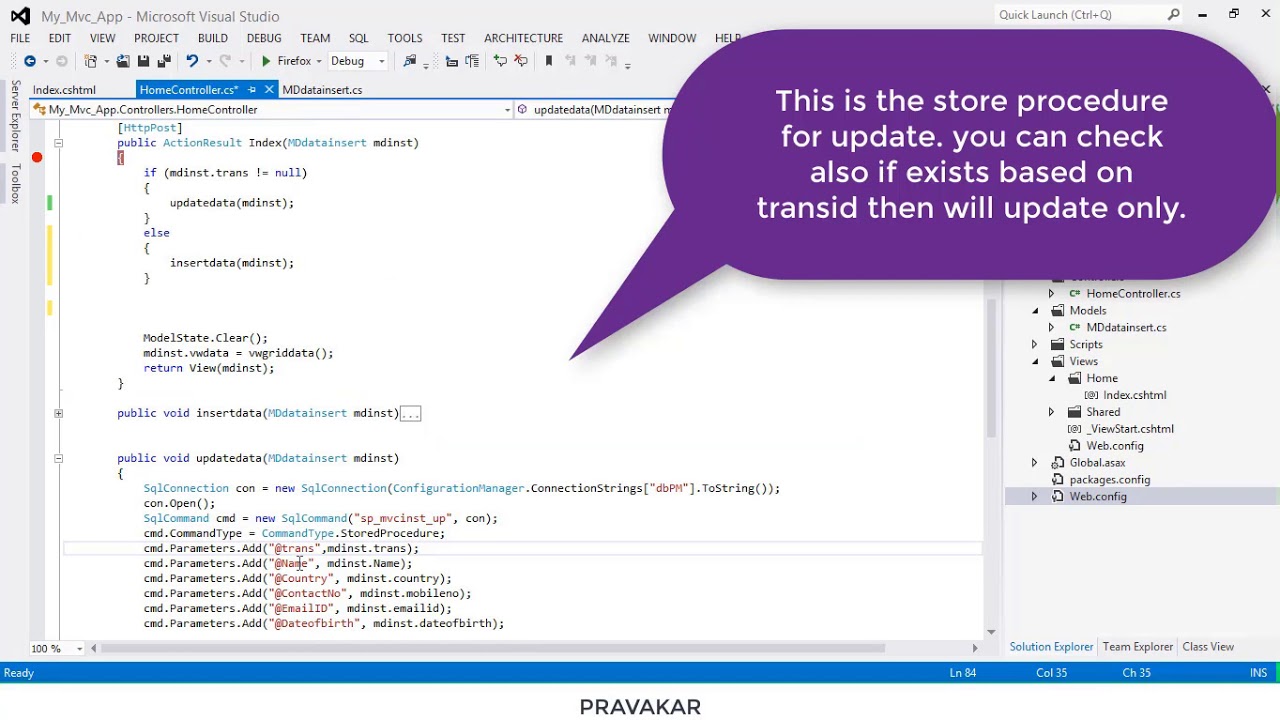Select Index.cshtml under the Home folder
The height and width of the screenshot is (720, 1280).
1134,395
